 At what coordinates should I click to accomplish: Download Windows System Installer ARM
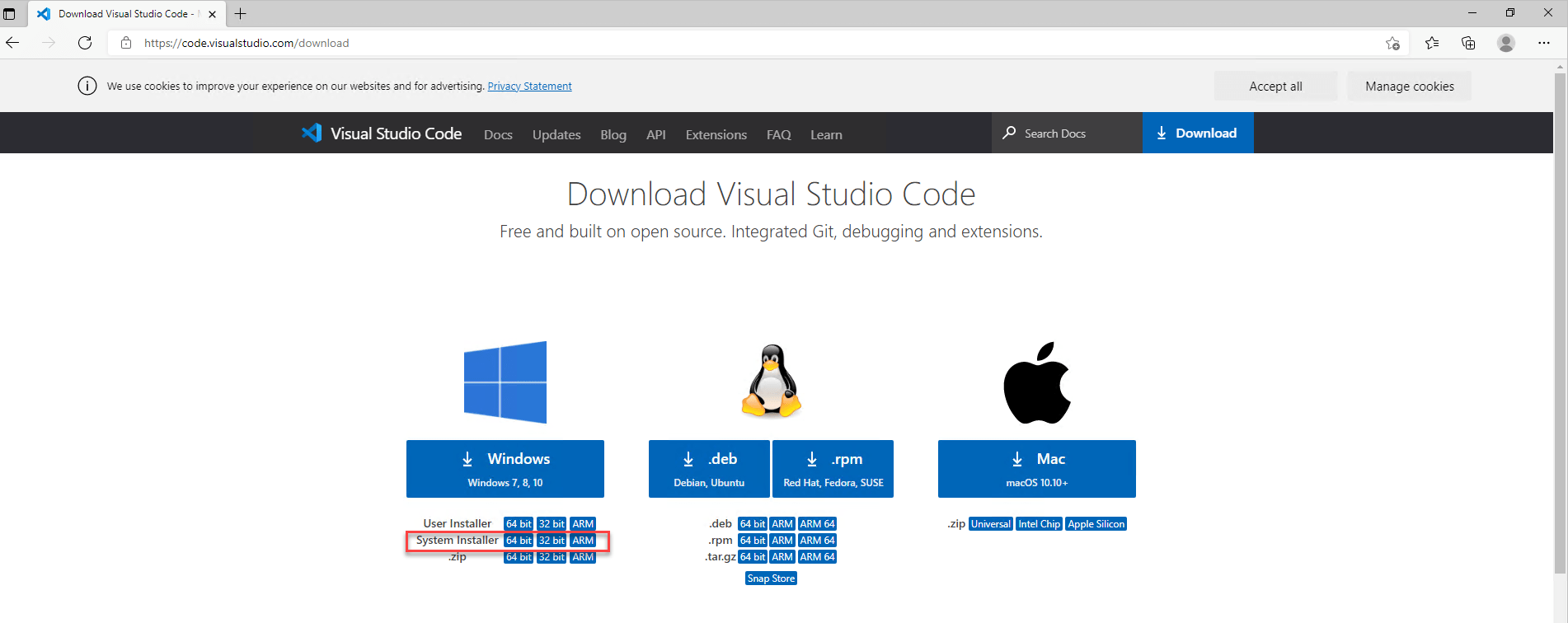583,541
